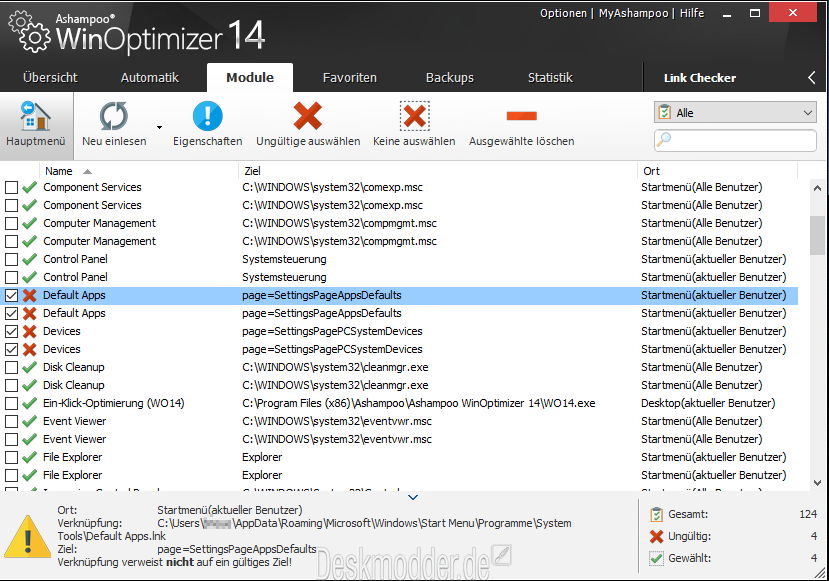Select the Ein-Klick-Optimierung (WO14) entry

pyautogui.click(x=114, y=403)
